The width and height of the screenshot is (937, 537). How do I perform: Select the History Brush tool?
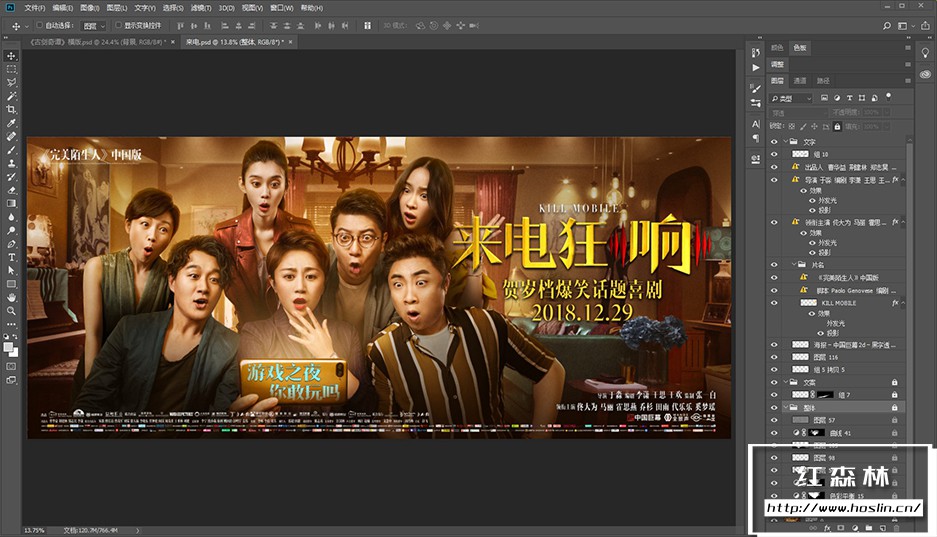[x=11, y=177]
